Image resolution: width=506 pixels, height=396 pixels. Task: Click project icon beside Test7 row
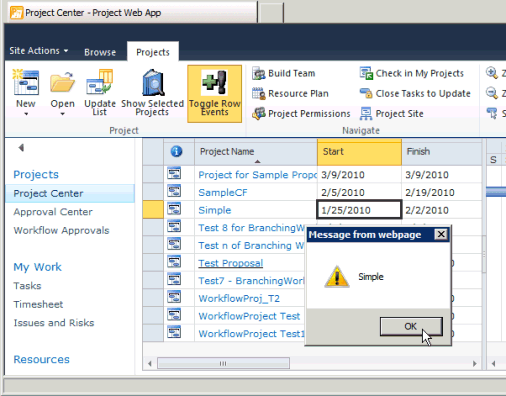pyautogui.click(x=174, y=280)
